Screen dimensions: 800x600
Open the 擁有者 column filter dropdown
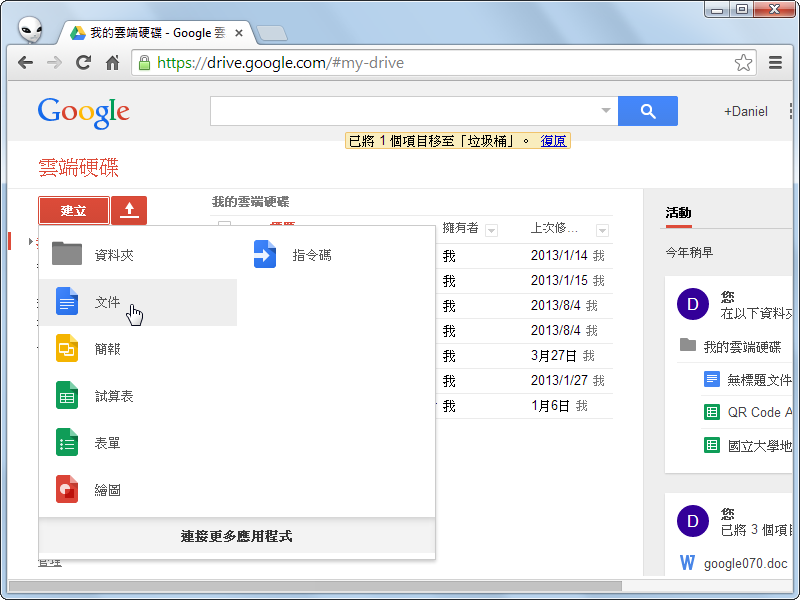(491, 231)
